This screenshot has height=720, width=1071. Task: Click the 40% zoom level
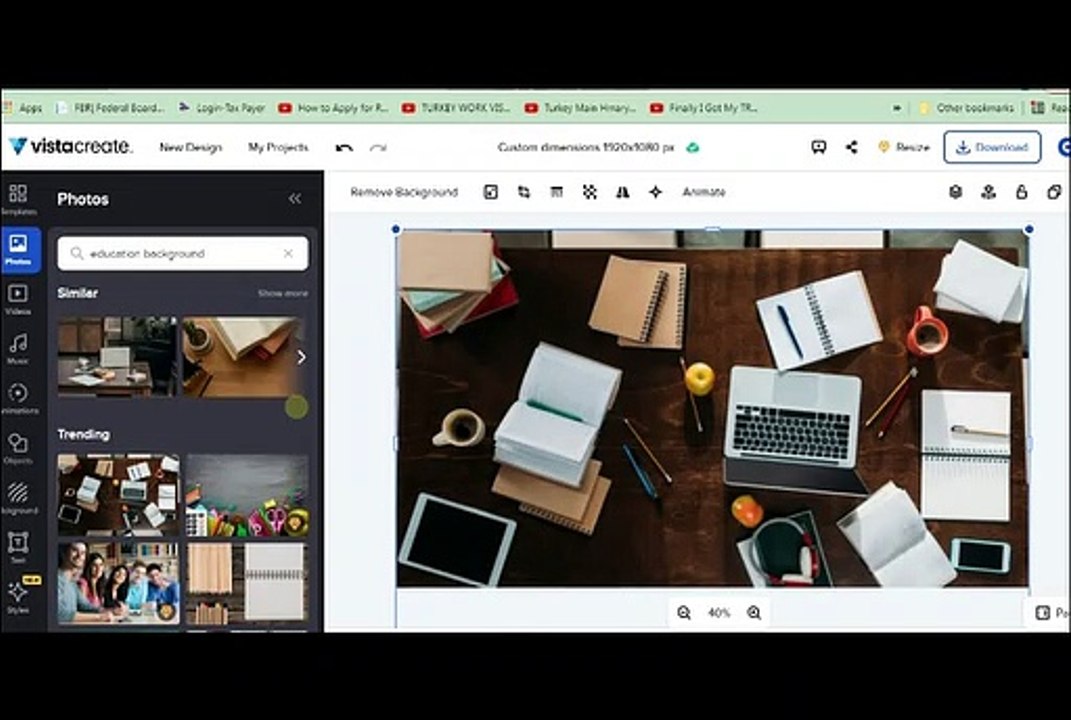[719, 613]
